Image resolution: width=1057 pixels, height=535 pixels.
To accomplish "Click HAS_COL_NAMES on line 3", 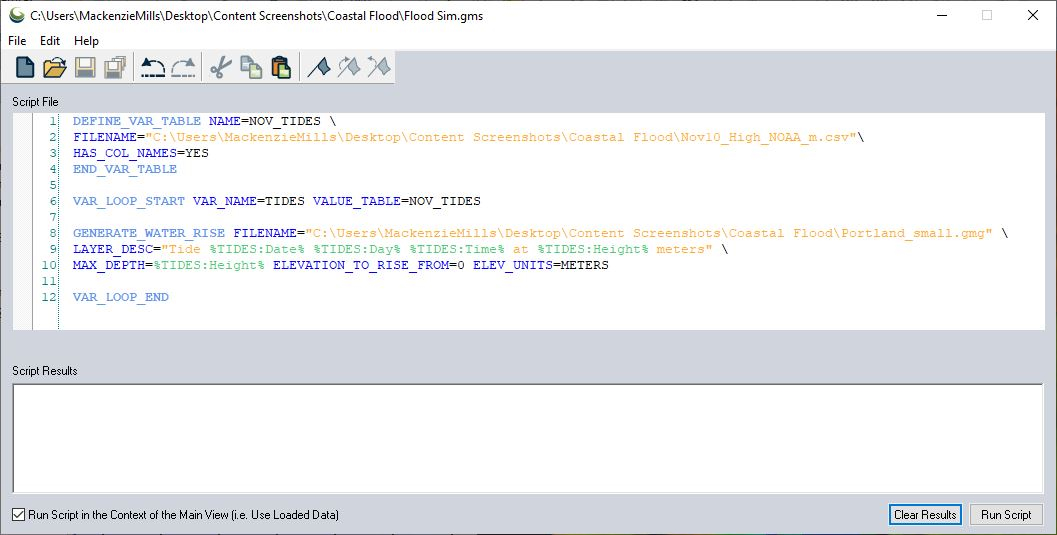I will coord(125,153).
